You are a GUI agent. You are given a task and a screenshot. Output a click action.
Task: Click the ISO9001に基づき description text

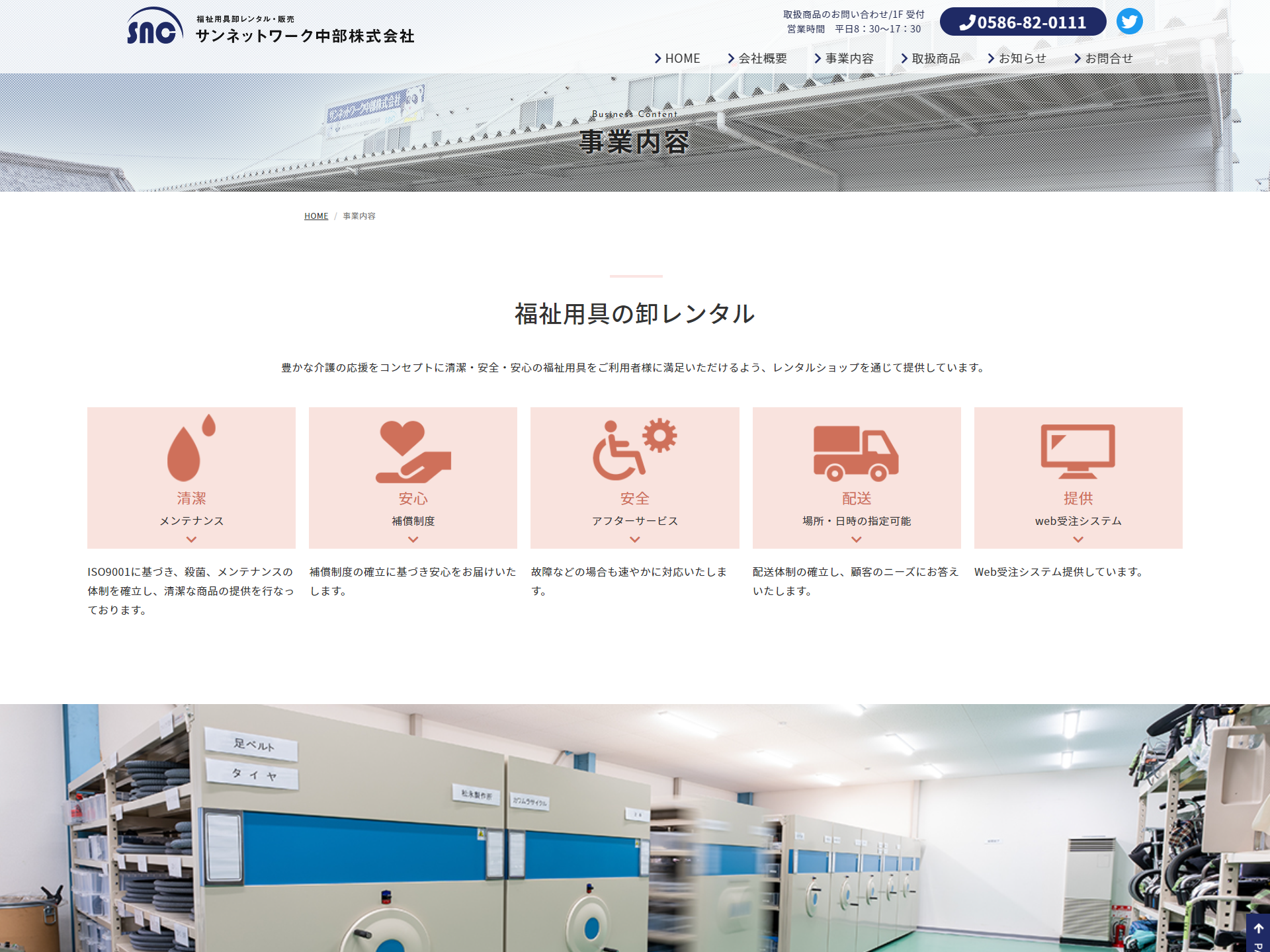click(191, 590)
